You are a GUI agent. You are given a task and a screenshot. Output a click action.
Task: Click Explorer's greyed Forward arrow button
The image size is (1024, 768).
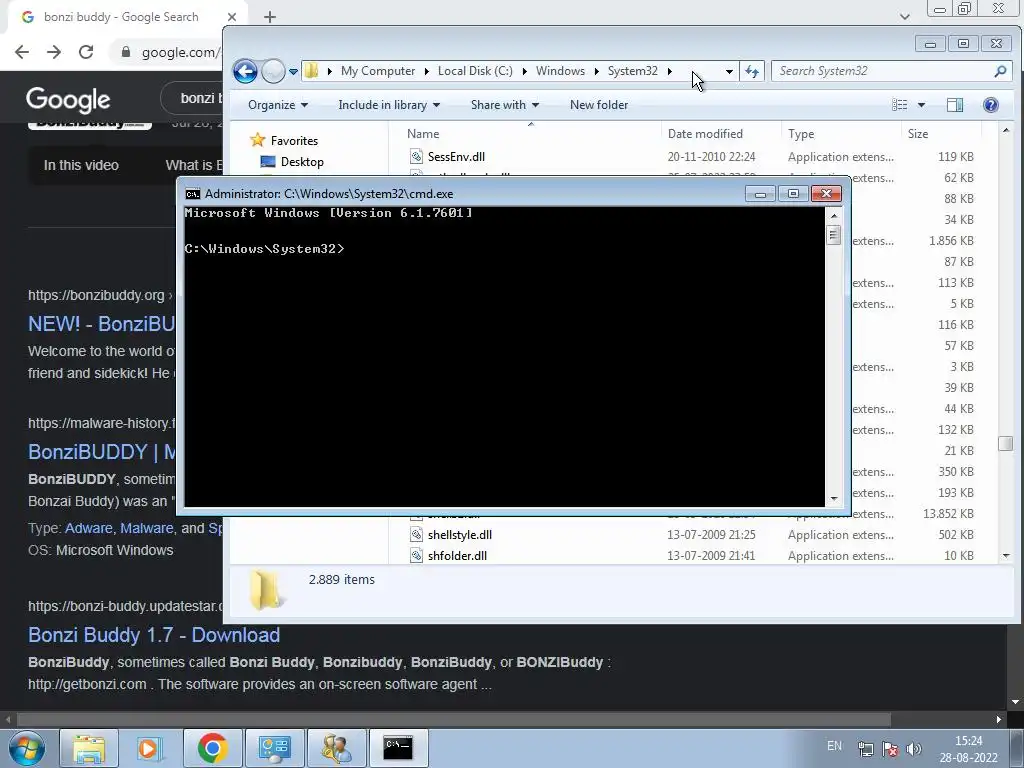point(273,71)
